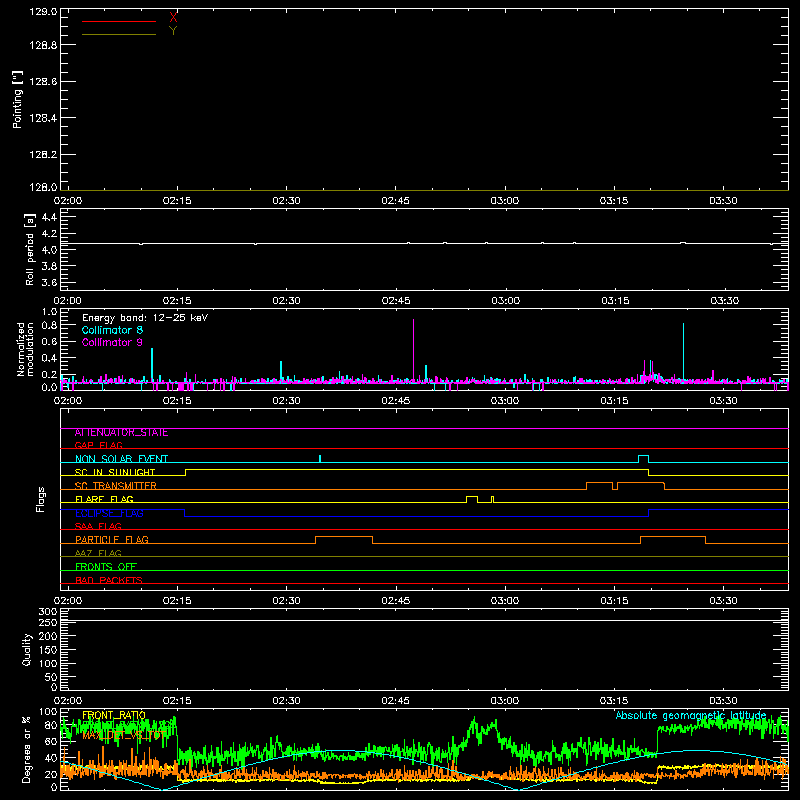Click the SC_TRANSMITTER flag label
This screenshot has height=800, width=800.
pos(116,485)
